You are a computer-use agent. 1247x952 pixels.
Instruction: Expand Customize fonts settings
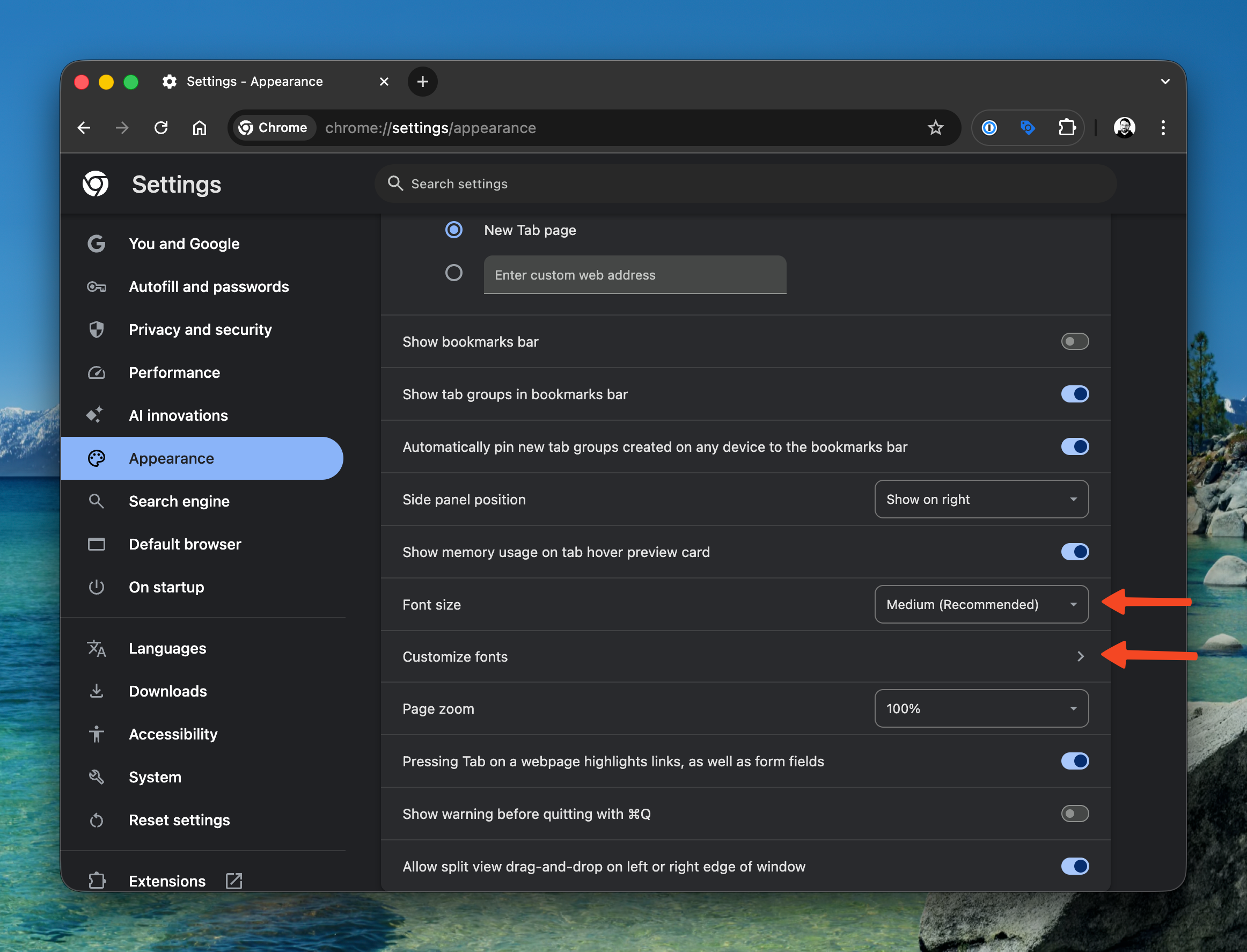click(1080, 656)
